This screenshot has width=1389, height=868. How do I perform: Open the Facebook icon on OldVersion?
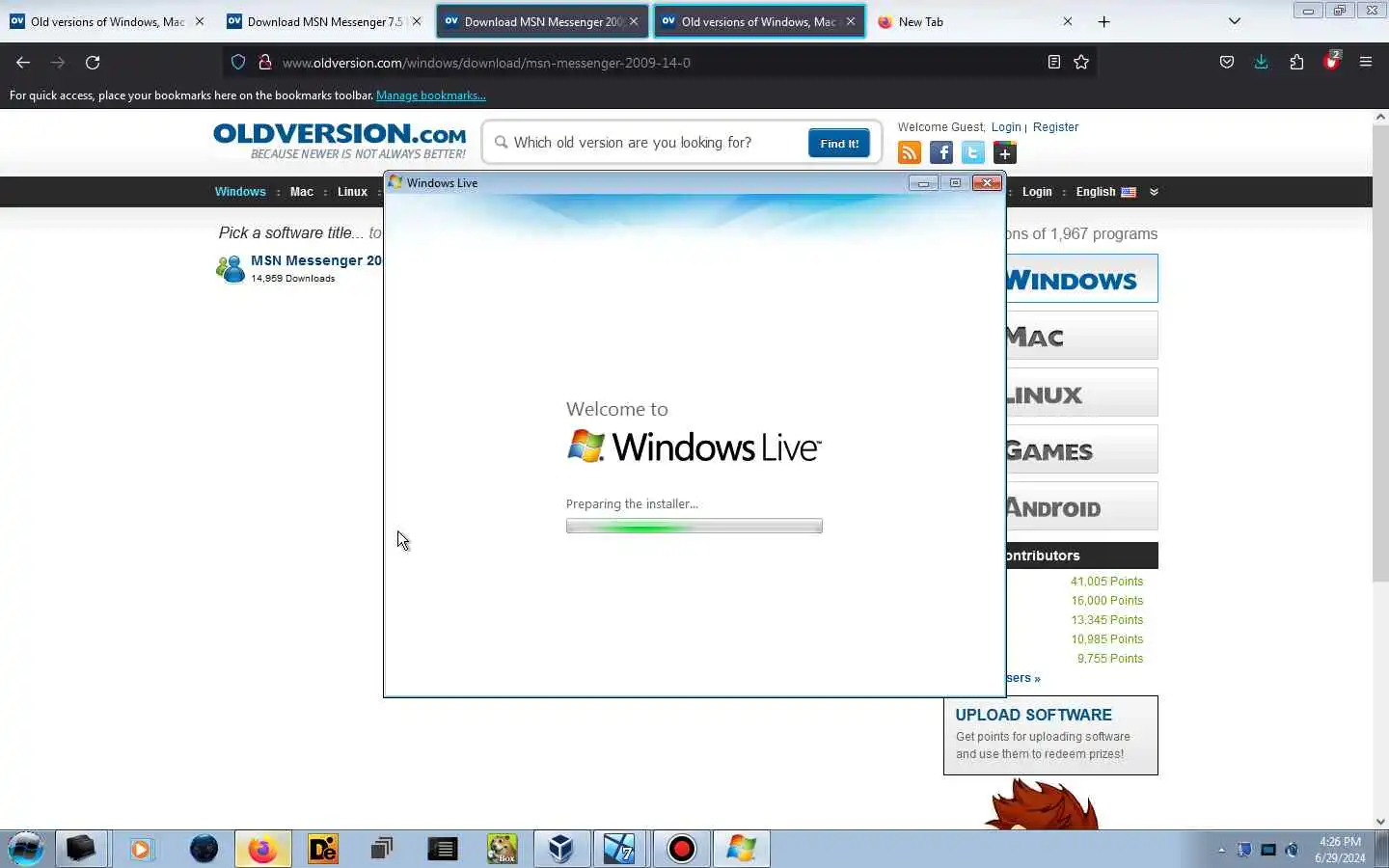click(x=941, y=152)
